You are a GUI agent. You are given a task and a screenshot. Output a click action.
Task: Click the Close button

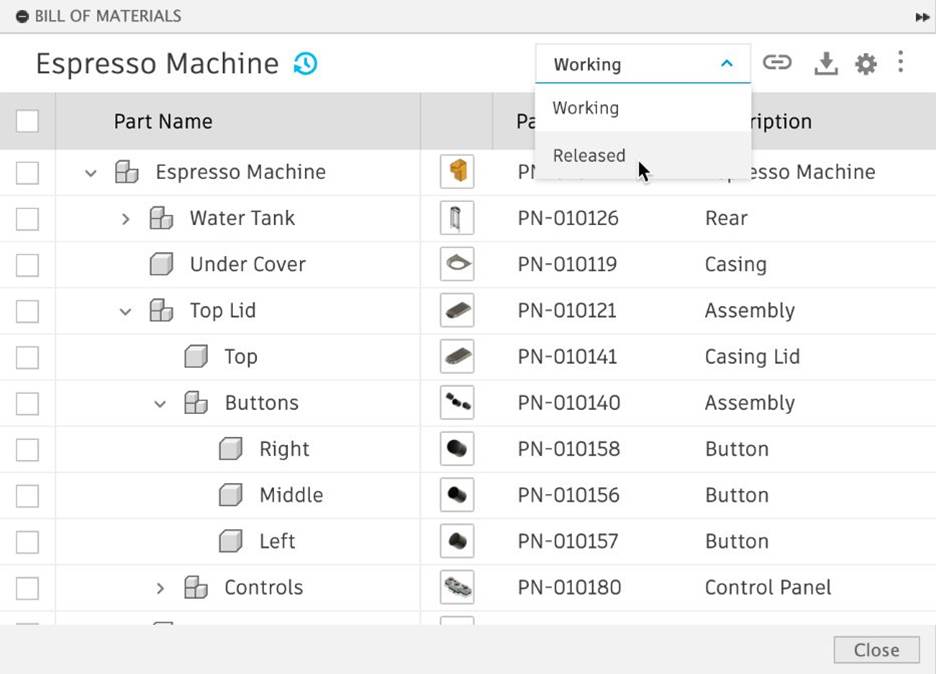[x=876, y=649]
